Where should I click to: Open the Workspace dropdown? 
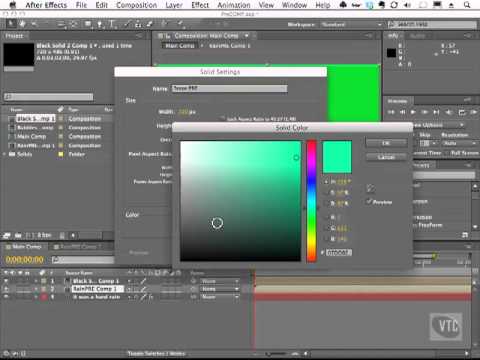(x=352, y=25)
